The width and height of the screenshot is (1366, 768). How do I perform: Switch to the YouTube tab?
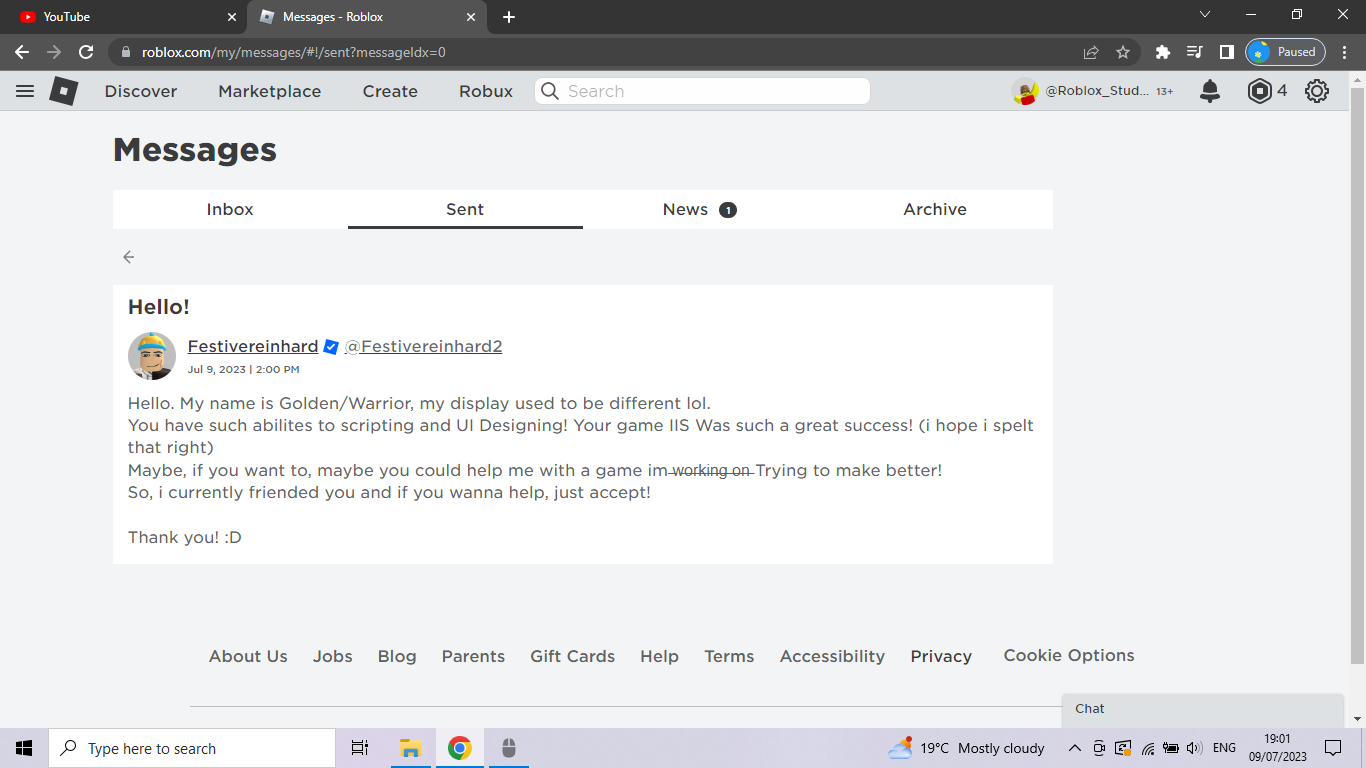point(126,17)
